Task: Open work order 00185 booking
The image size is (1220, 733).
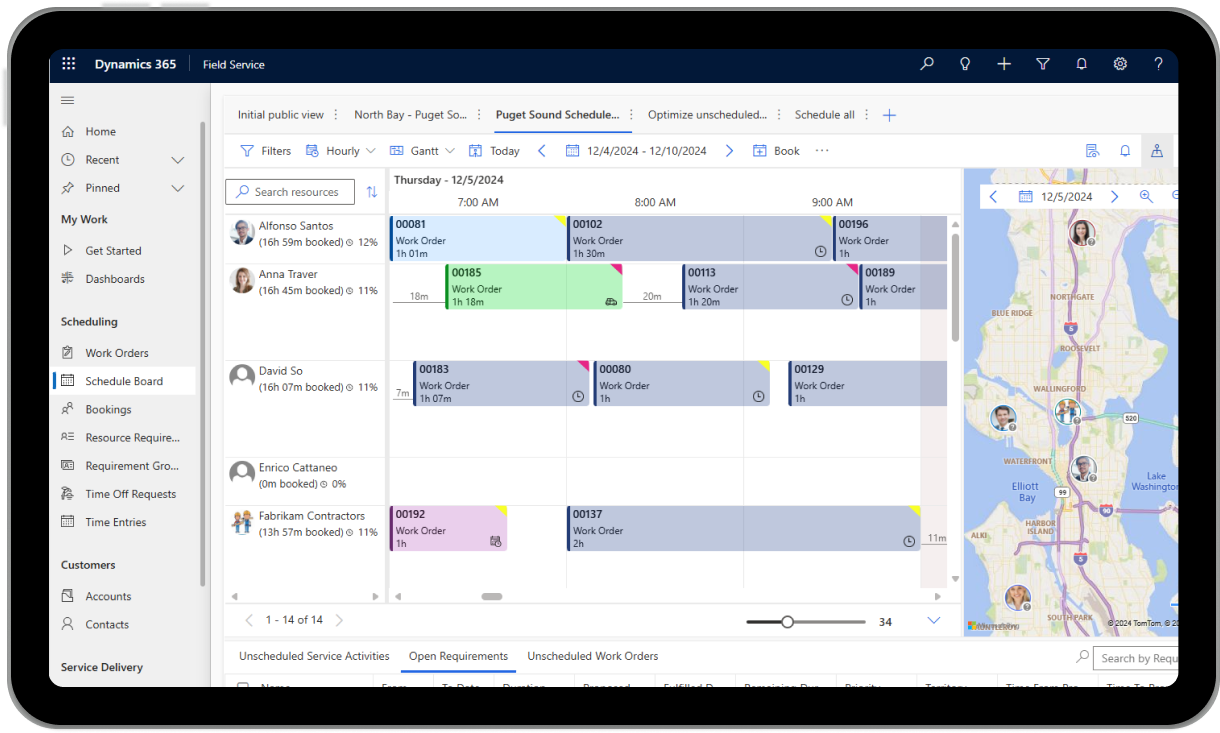Action: tap(534, 287)
